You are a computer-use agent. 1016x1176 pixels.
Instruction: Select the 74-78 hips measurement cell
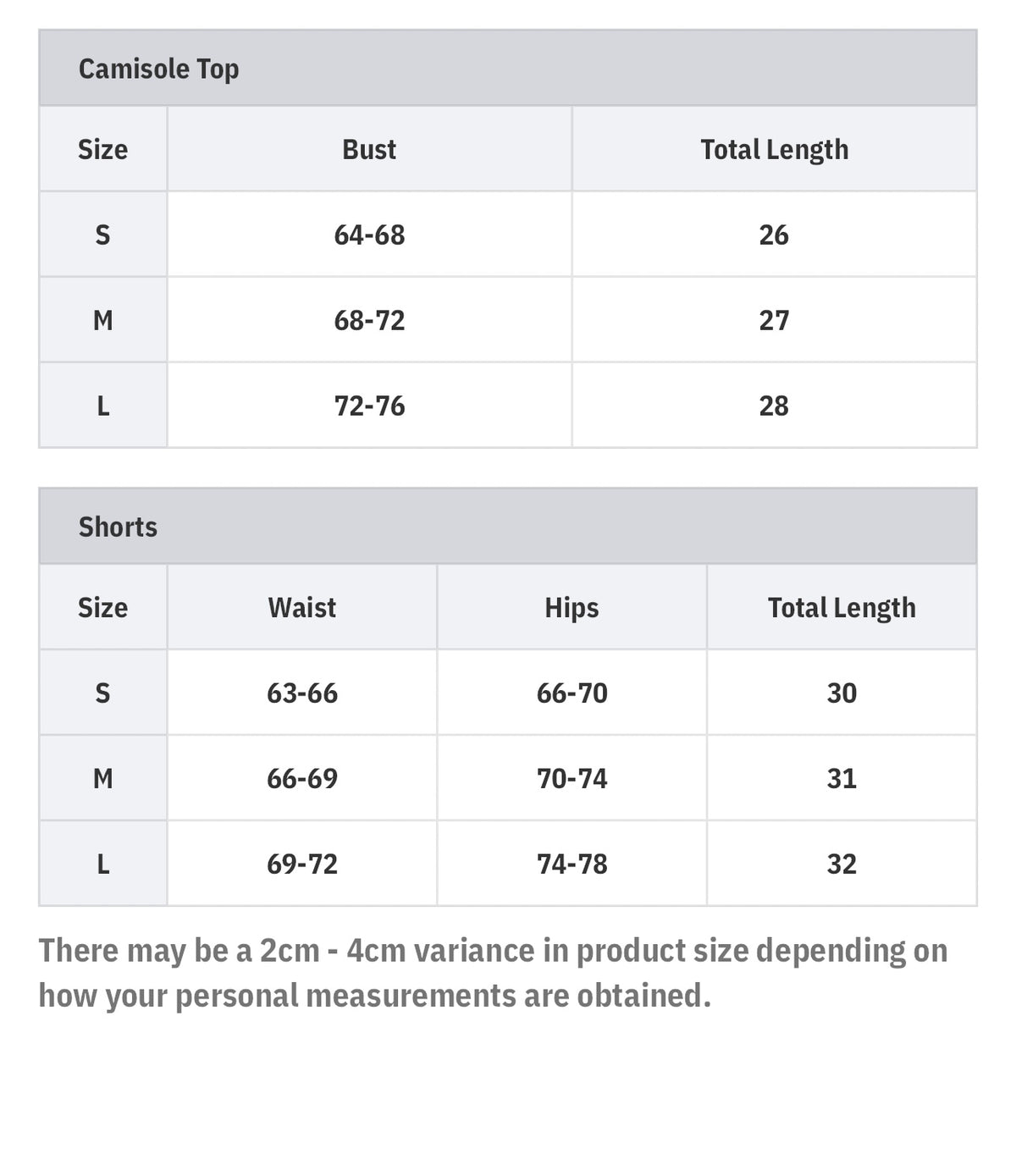click(x=571, y=864)
